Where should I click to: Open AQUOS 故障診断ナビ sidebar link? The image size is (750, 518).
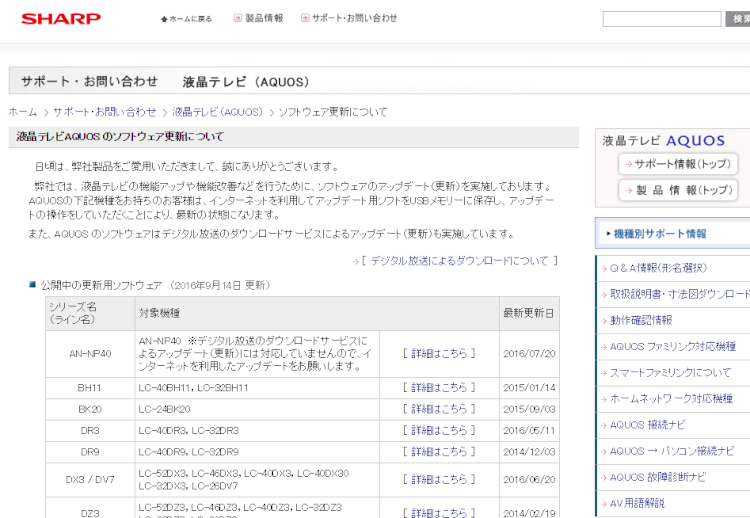pos(658,477)
